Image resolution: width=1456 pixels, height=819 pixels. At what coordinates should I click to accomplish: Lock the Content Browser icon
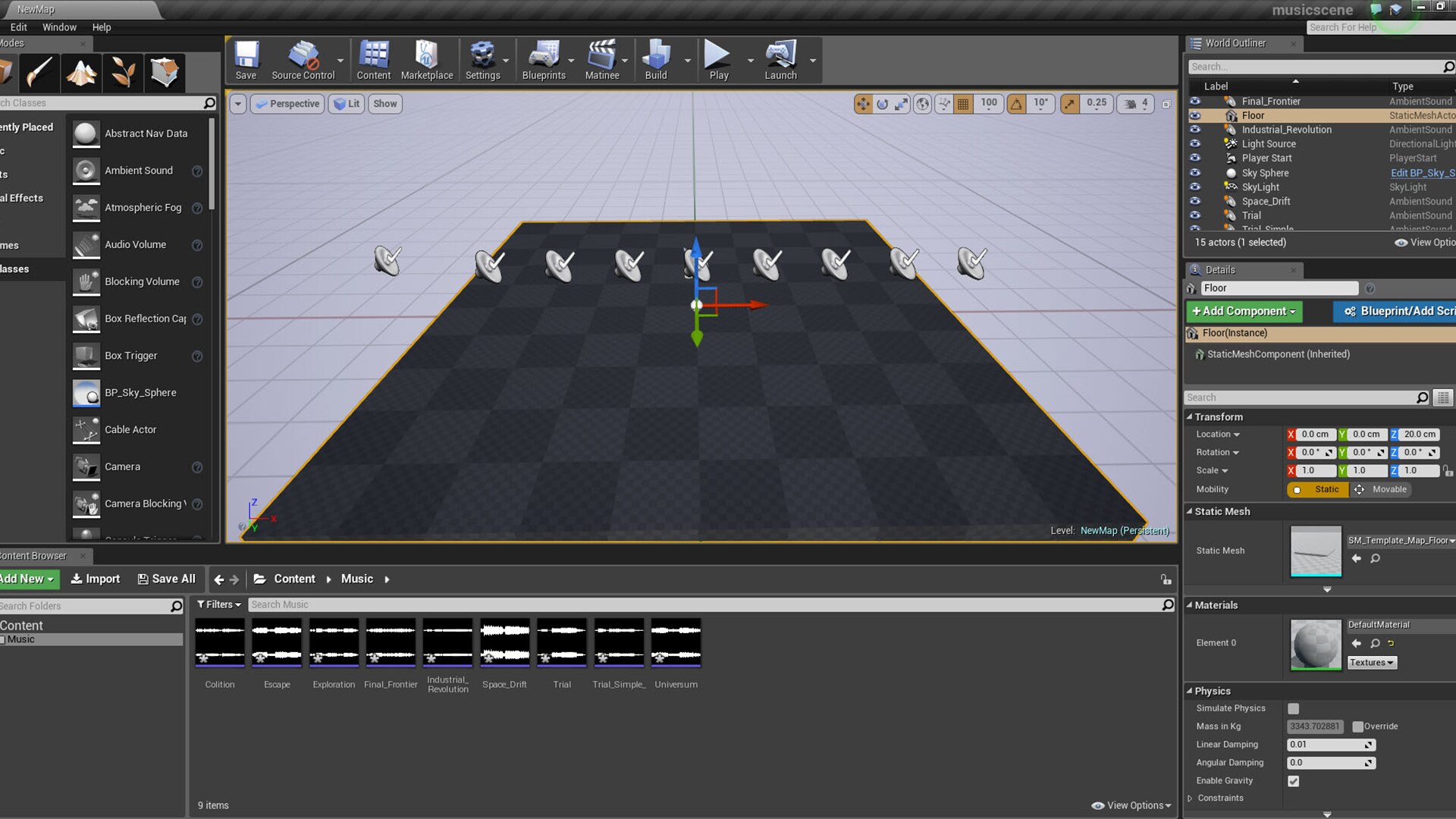click(x=1166, y=579)
